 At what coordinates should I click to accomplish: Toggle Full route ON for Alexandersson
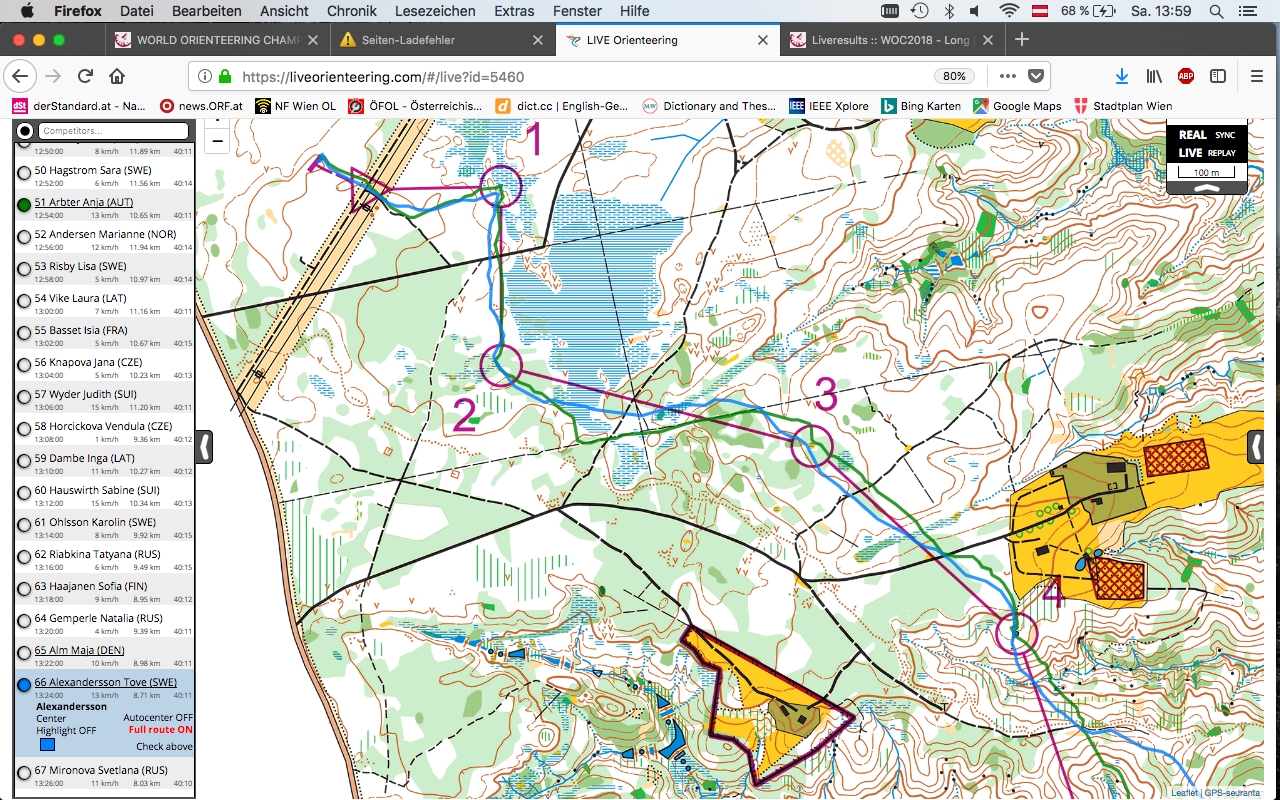[x=160, y=730]
